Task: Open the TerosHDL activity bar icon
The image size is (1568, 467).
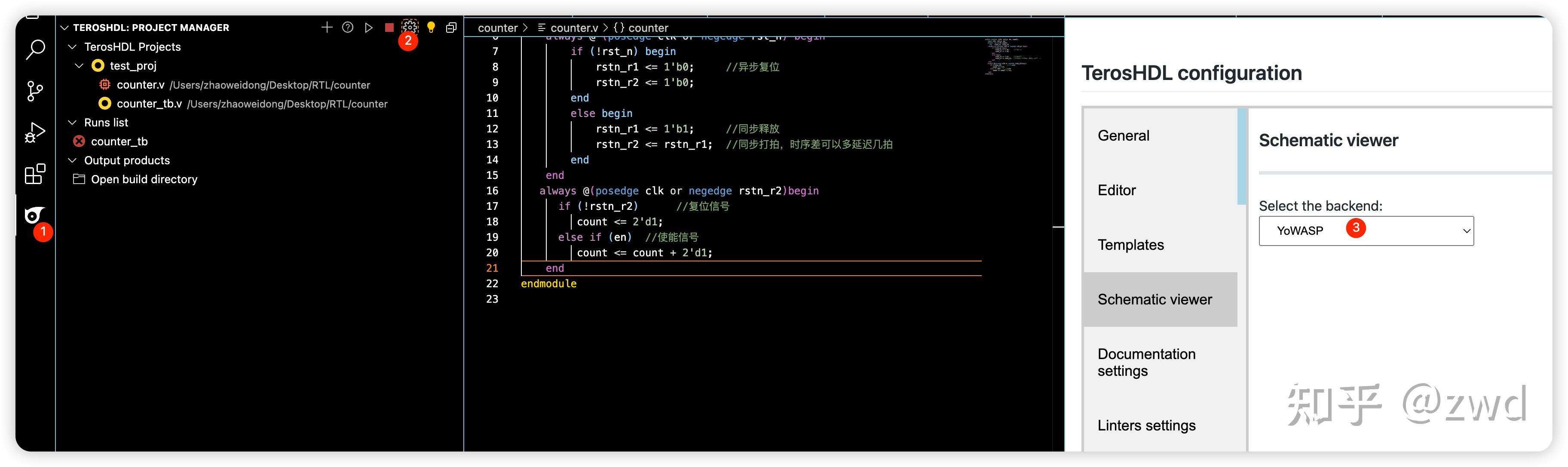Action: click(34, 215)
